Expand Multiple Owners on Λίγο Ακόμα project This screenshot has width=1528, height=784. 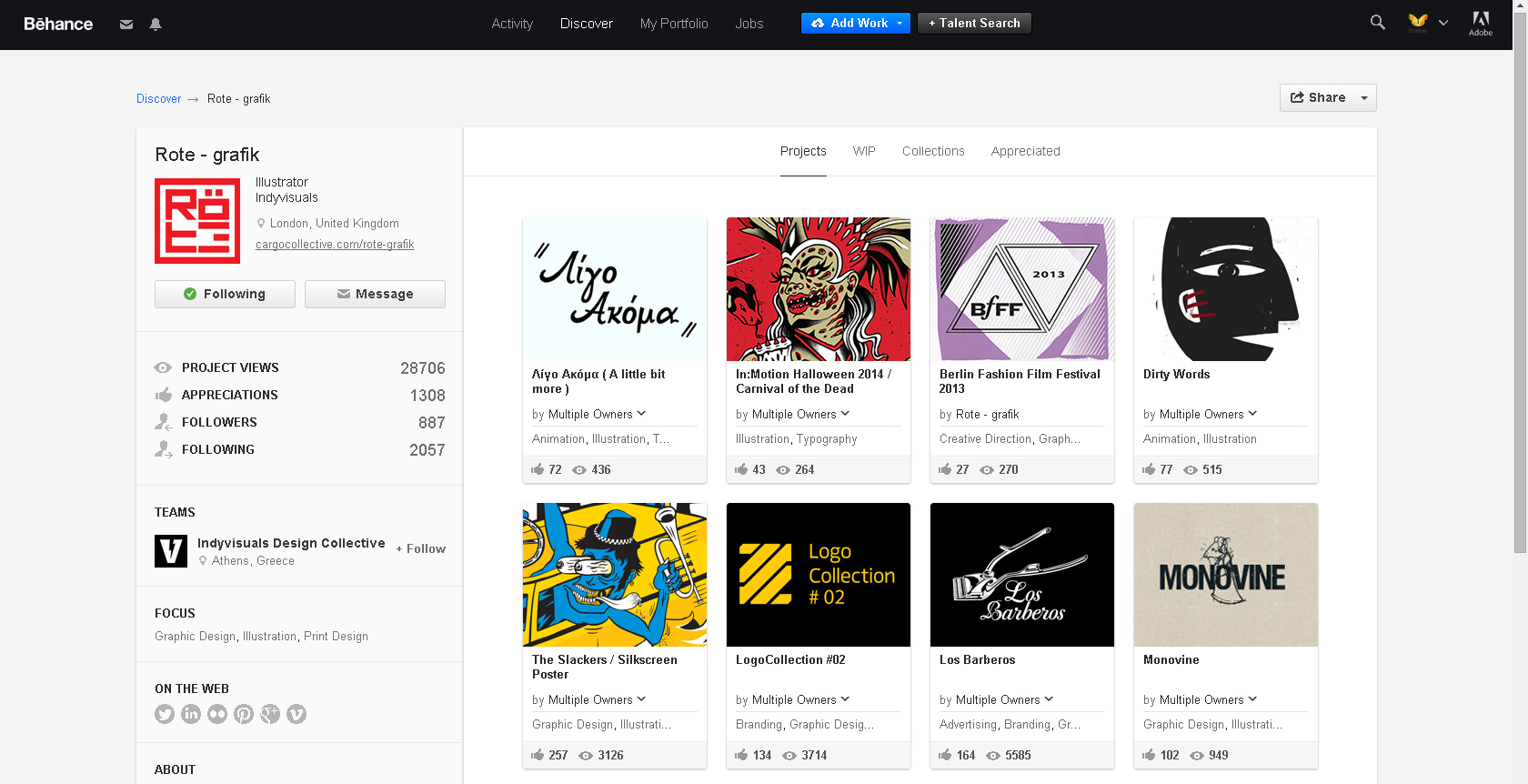coord(641,414)
